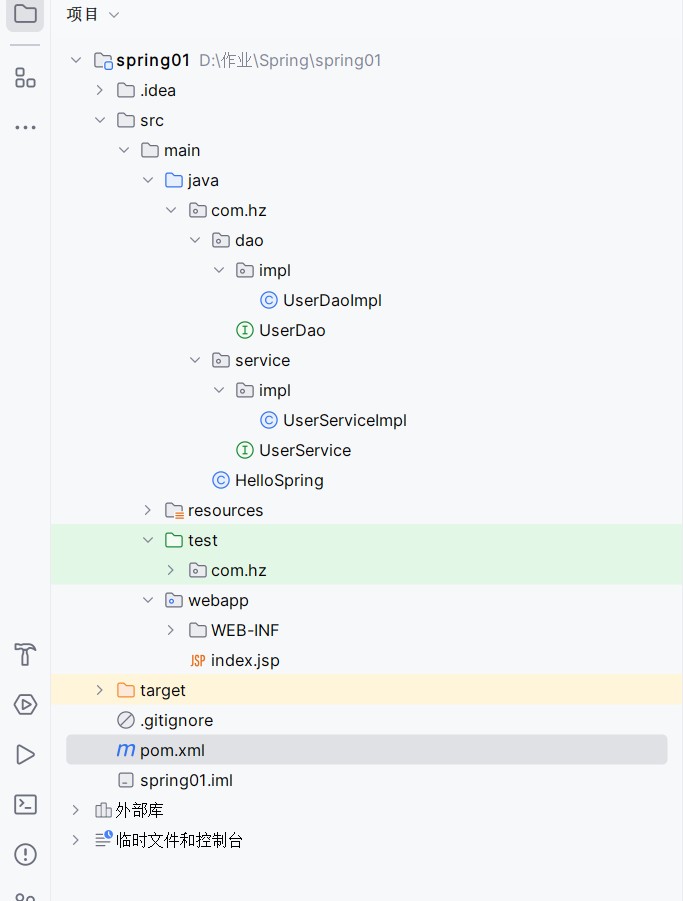Expand the target folder

click(x=99, y=690)
